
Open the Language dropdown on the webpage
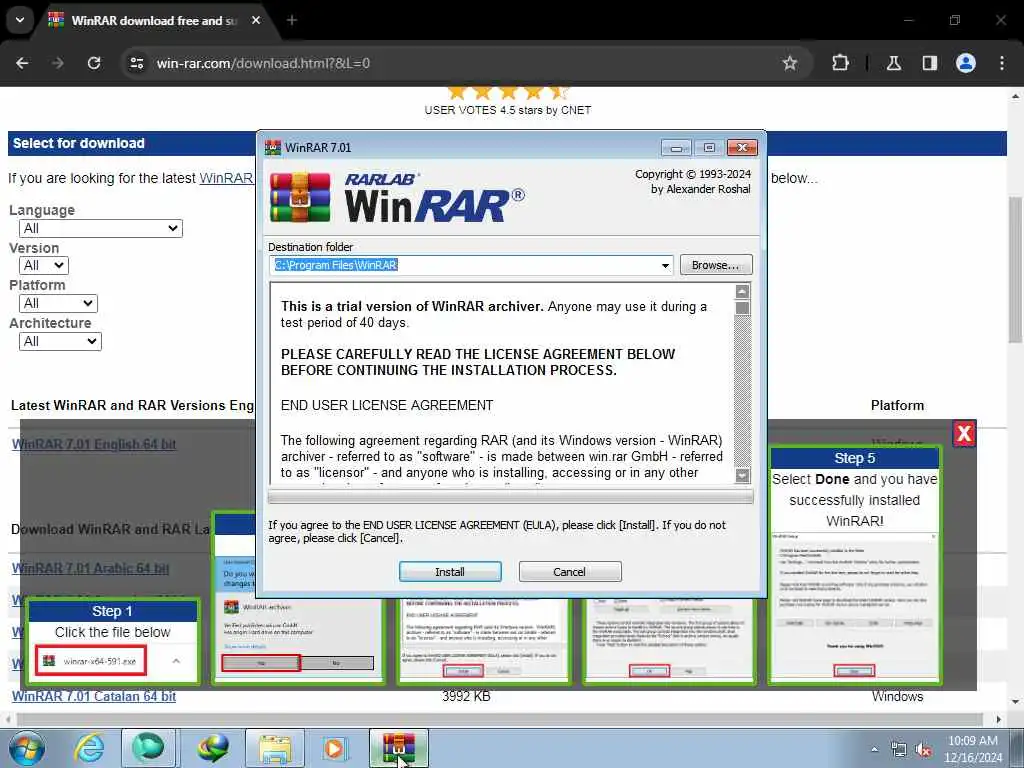pyautogui.click(x=101, y=229)
